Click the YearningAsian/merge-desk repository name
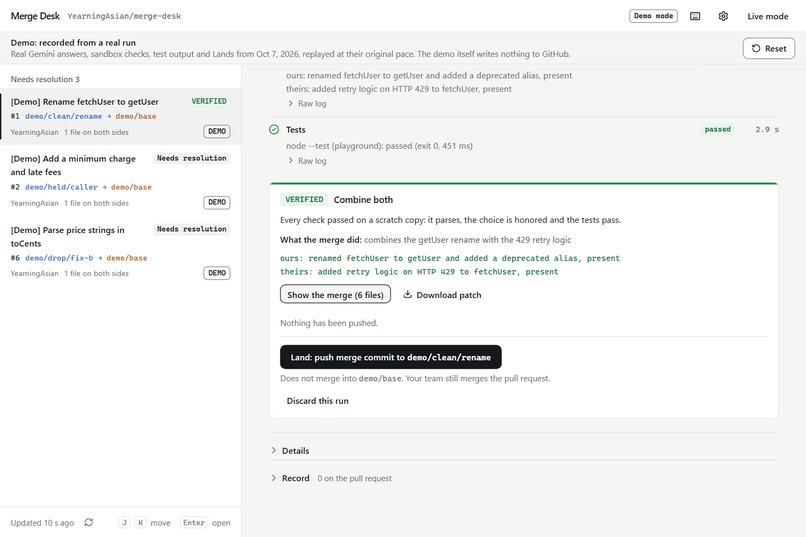Viewport: 806px width, 537px height. [x=124, y=16]
